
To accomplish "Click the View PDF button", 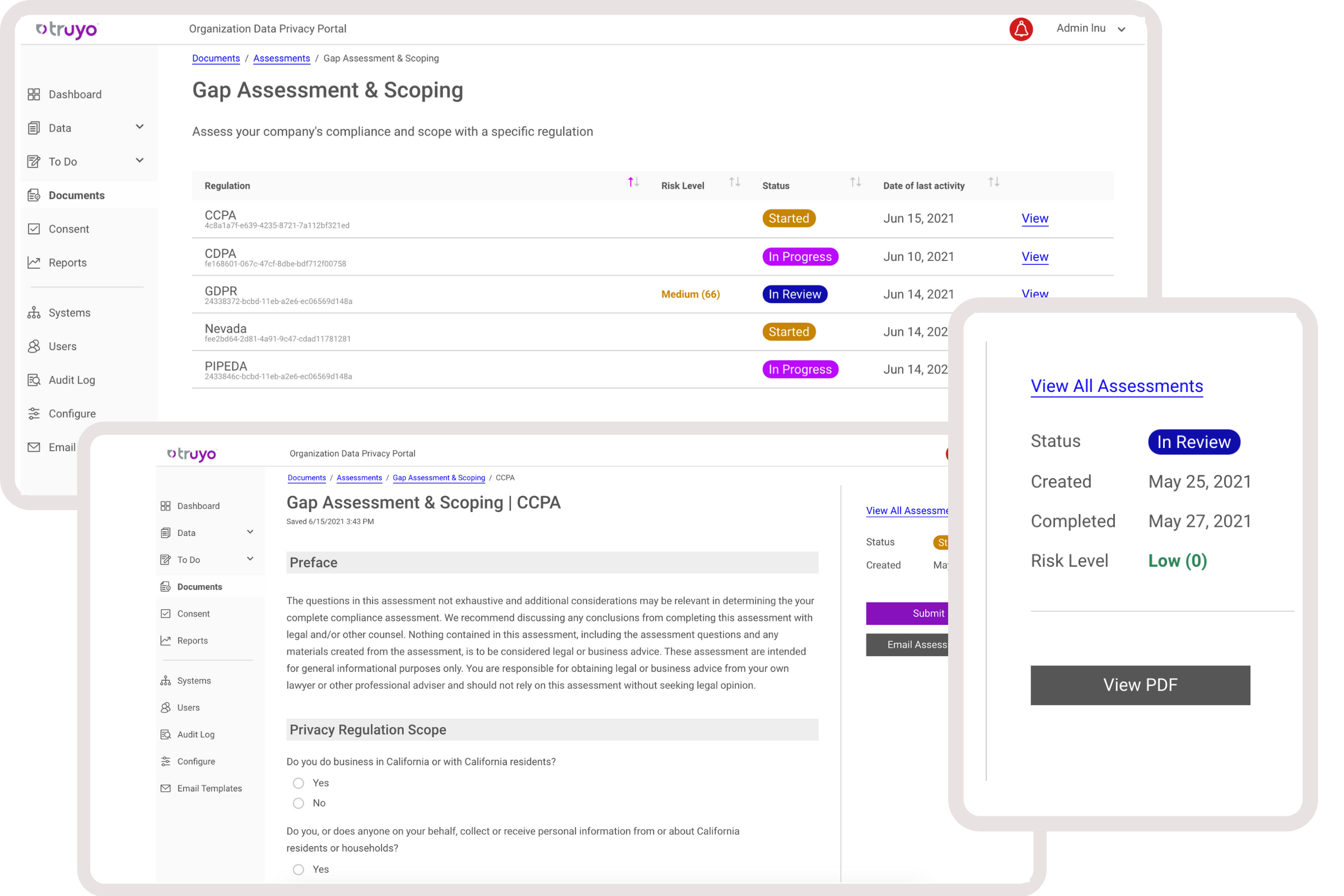I will coord(1140,685).
